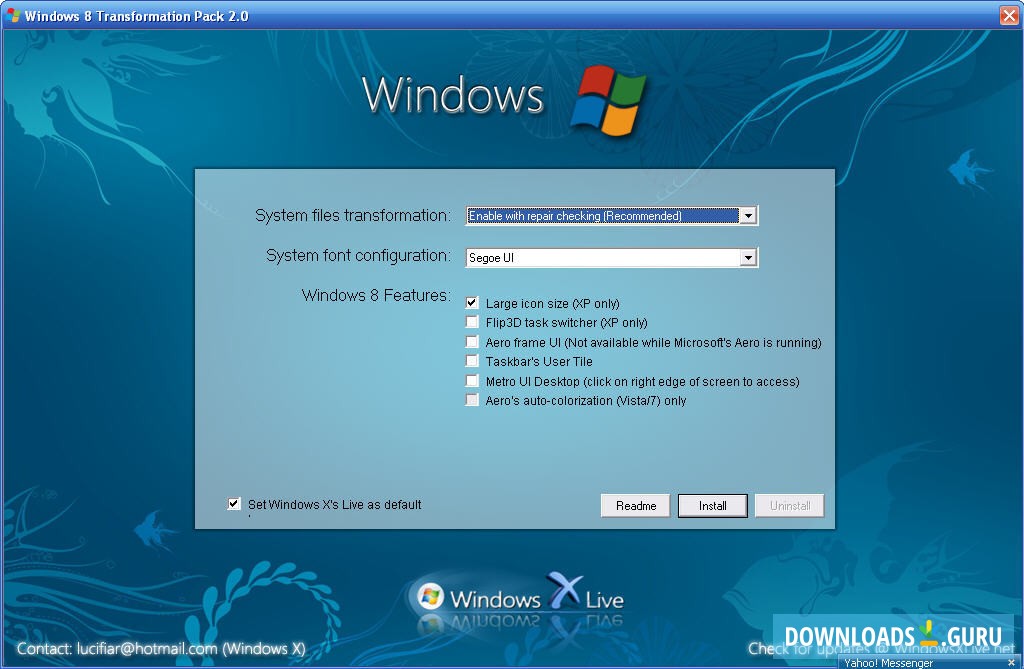
Task: Click the Windows X Live orb icon
Action: [430, 596]
